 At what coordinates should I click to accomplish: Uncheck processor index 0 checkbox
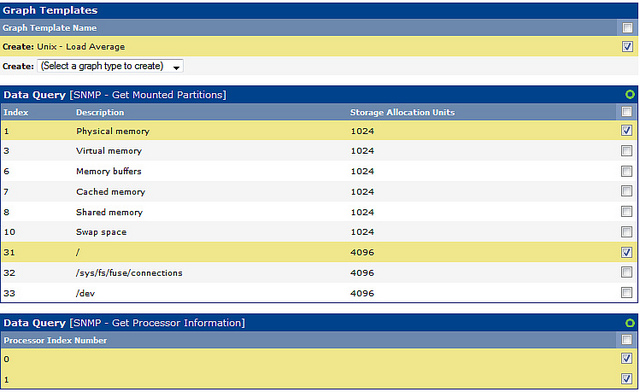[626, 358]
